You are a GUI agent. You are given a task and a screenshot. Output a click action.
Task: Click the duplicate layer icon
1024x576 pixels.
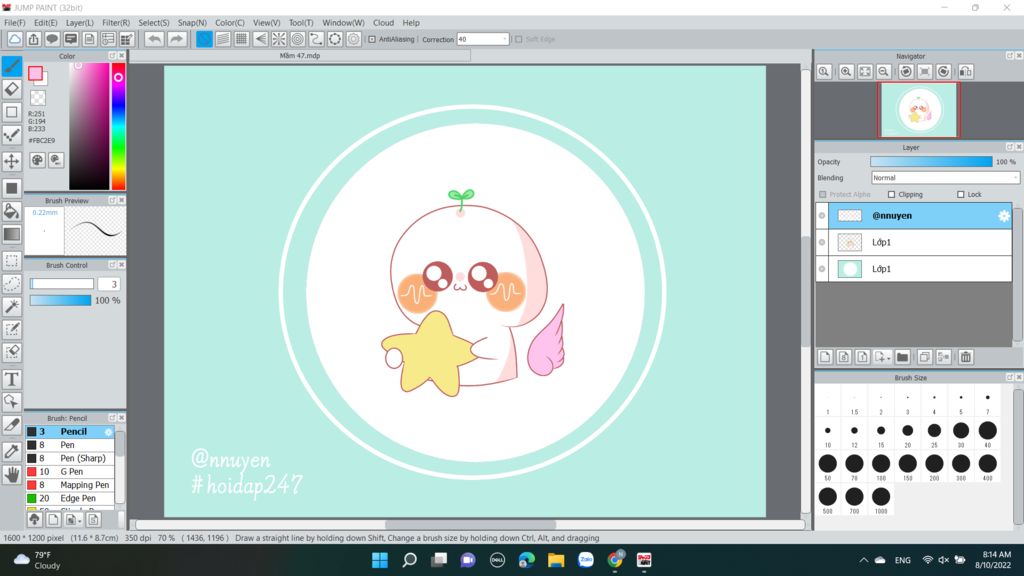(x=924, y=357)
